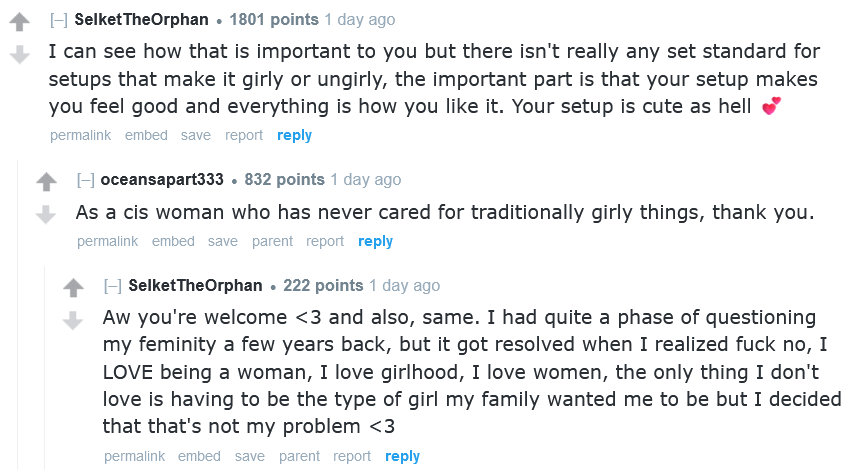Open the "1 day ago" timestamp on oceansapart333's comment
852x470 pixels.
[365, 180]
